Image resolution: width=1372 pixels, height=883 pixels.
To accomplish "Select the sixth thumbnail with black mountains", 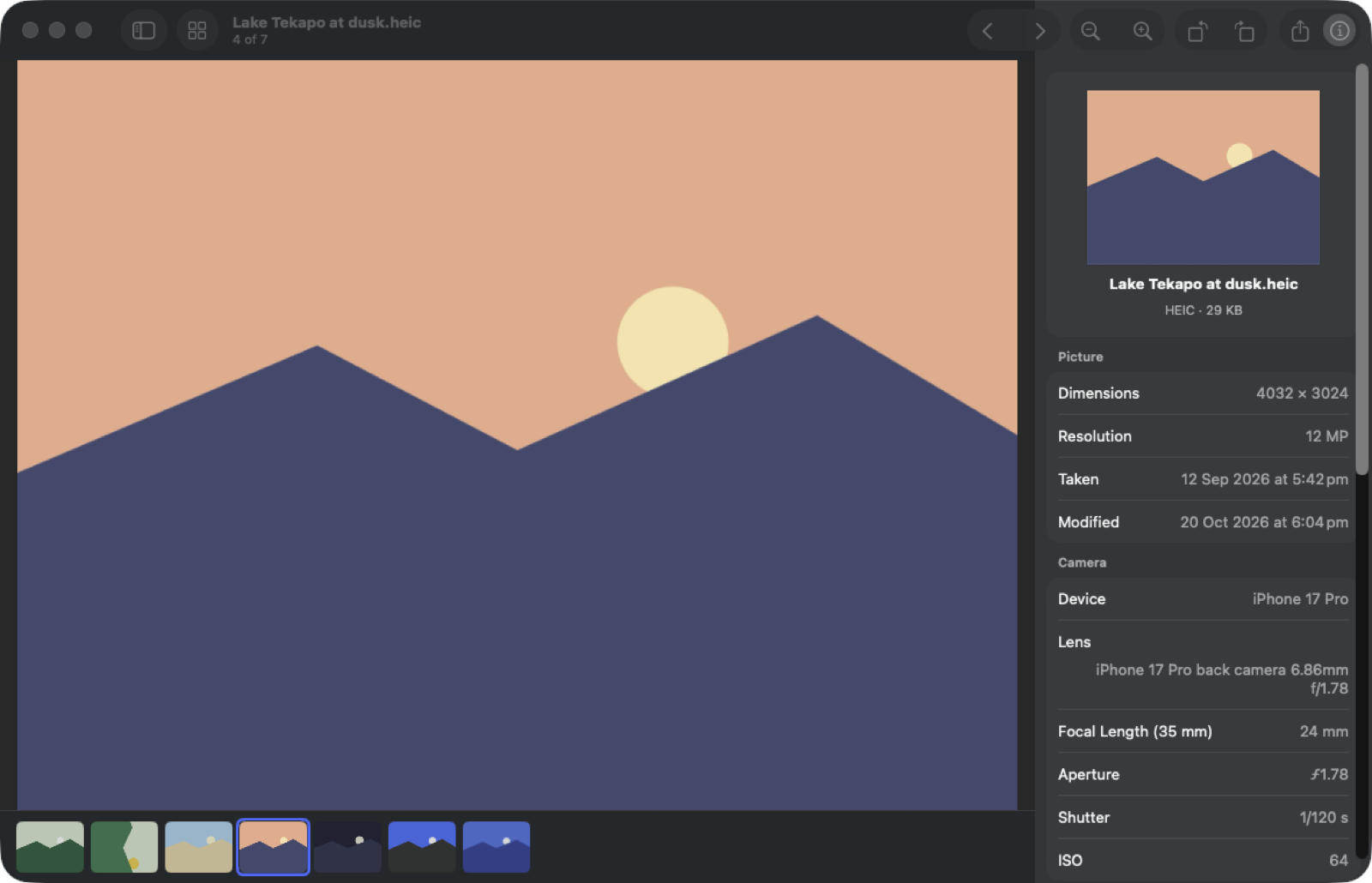I will tap(422, 847).
